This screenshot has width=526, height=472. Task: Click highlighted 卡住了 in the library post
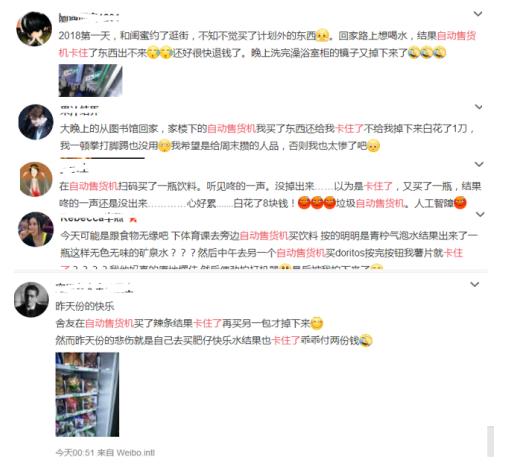[x=349, y=129]
